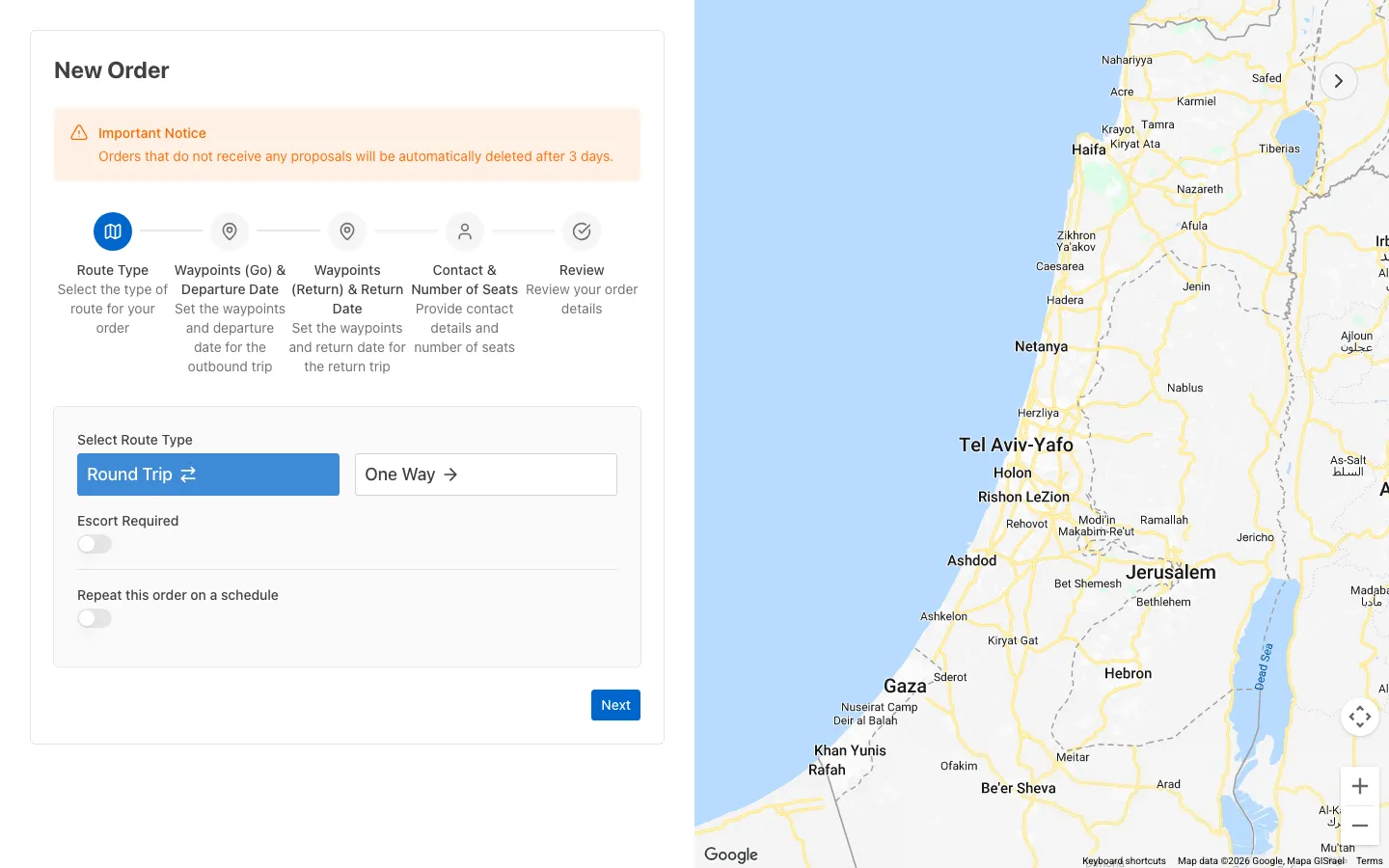Click the Haifa label on the map
This screenshot has width=1389, height=868.
1089,149
